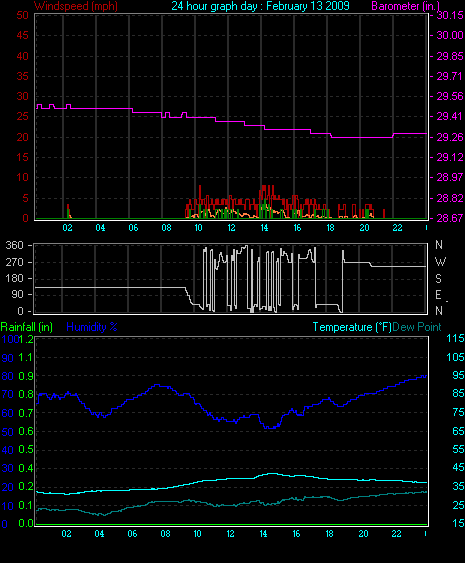The image size is (465, 563).
Task: Click the Temperature (°F) legend label
Action: (x=352, y=327)
